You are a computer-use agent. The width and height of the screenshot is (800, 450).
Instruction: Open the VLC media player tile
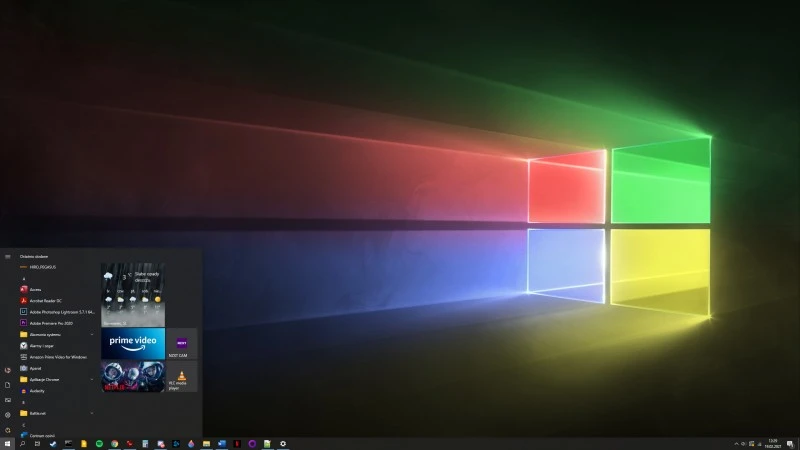182,377
